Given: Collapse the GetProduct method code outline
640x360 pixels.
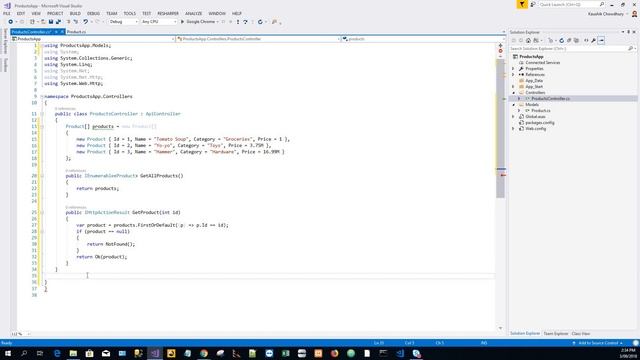Looking at the screenshot, I should [42, 212].
